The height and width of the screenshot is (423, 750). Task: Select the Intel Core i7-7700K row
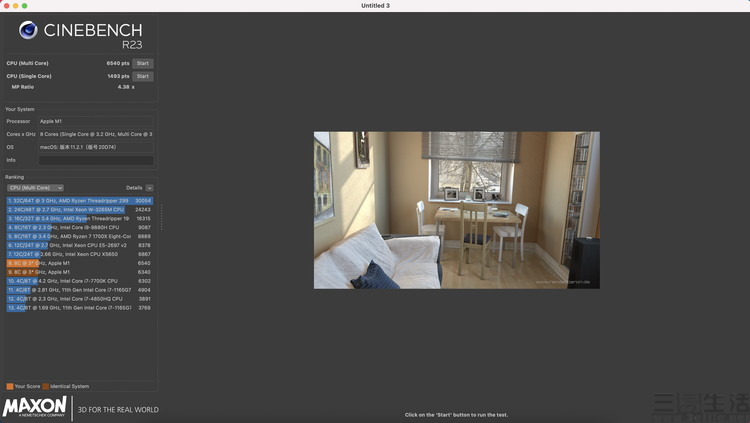tap(80, 281)
